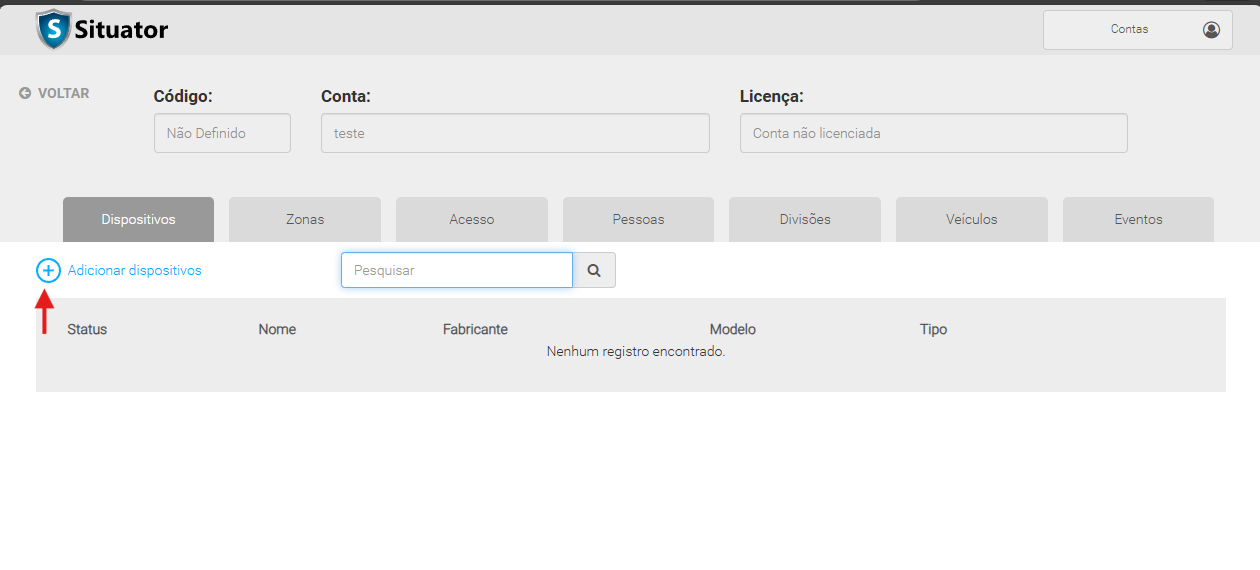Sort by the Nome column header
Screen dimensions: 1260x570
(x=277, y=329)
